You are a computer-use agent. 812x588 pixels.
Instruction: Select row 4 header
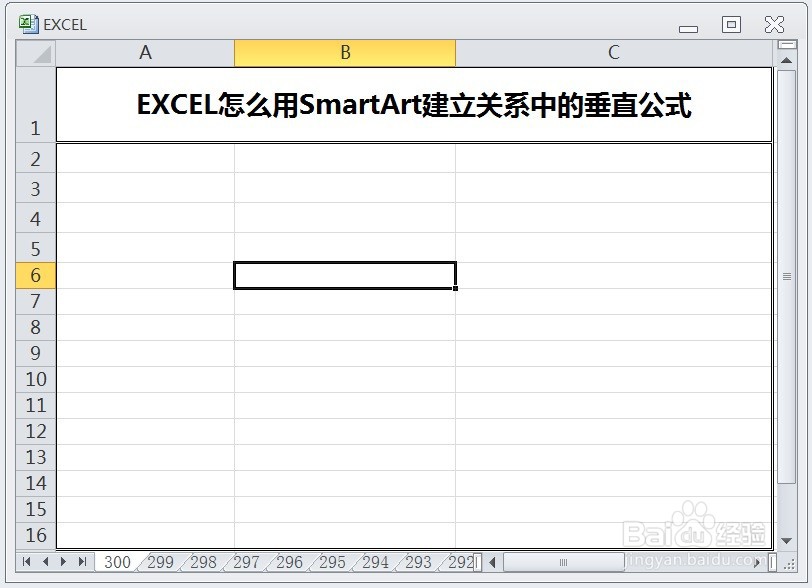35,219
